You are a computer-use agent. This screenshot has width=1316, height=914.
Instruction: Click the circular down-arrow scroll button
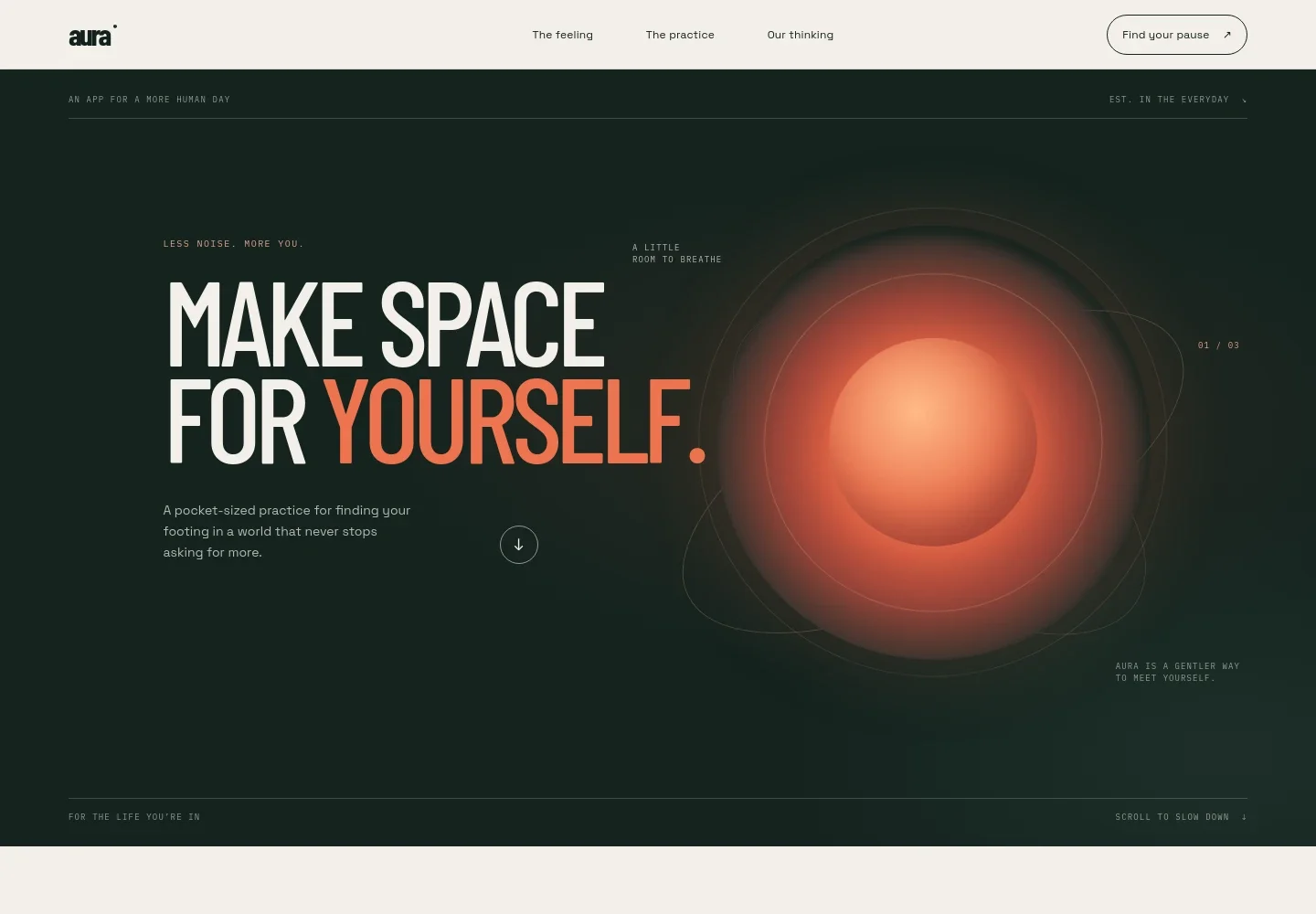coord(519,545)
